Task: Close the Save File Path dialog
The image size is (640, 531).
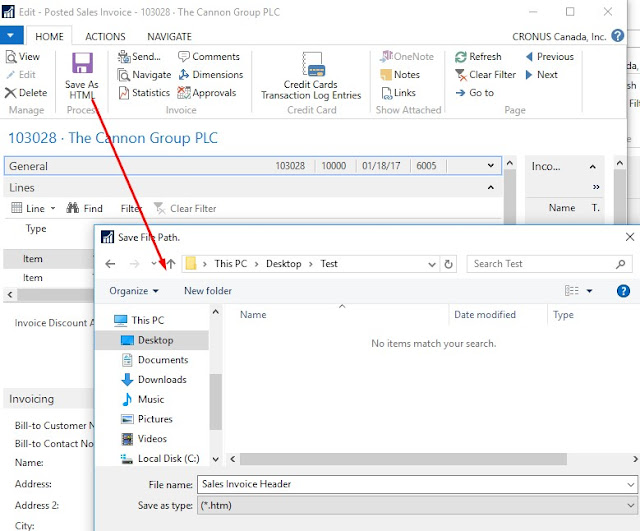Action: point(630,237)
